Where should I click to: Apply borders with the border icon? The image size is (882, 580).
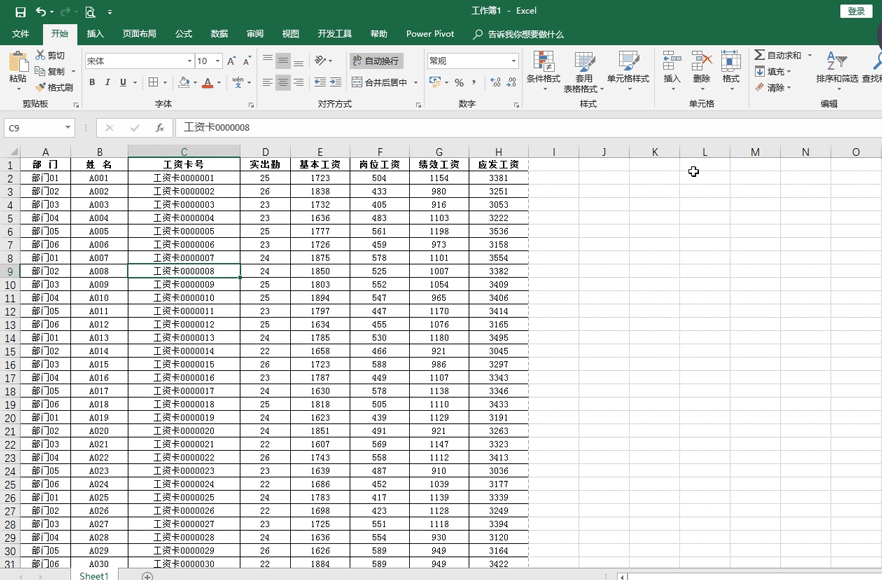pyautogui.click(x=153, y=82)
